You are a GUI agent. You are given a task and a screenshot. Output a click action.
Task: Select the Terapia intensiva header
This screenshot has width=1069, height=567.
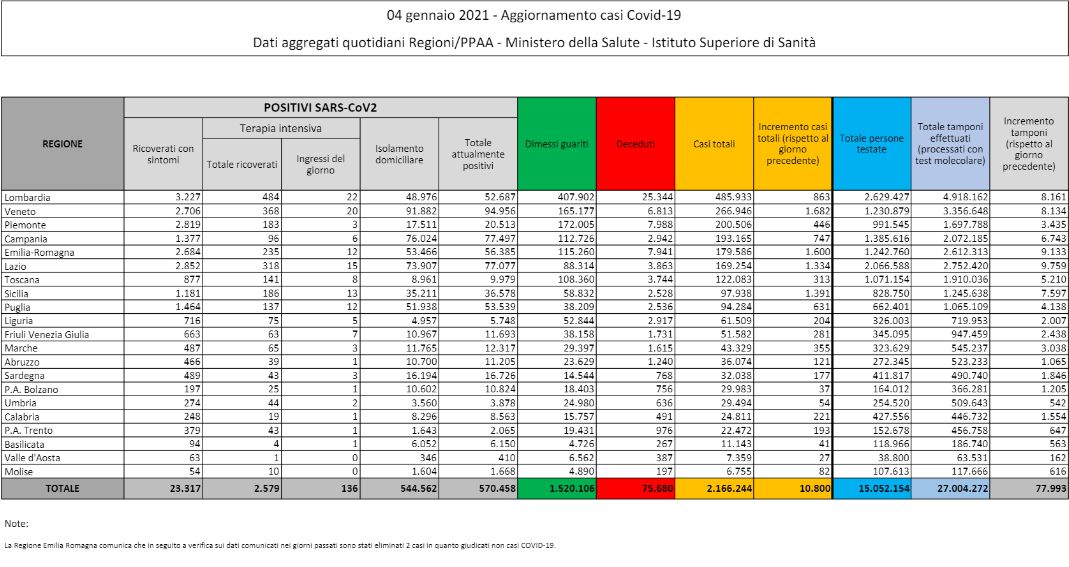281,128
